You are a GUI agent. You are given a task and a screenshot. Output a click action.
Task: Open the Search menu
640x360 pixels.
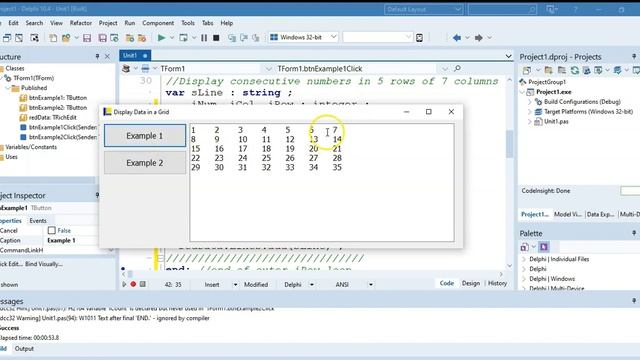click(34, 23)
